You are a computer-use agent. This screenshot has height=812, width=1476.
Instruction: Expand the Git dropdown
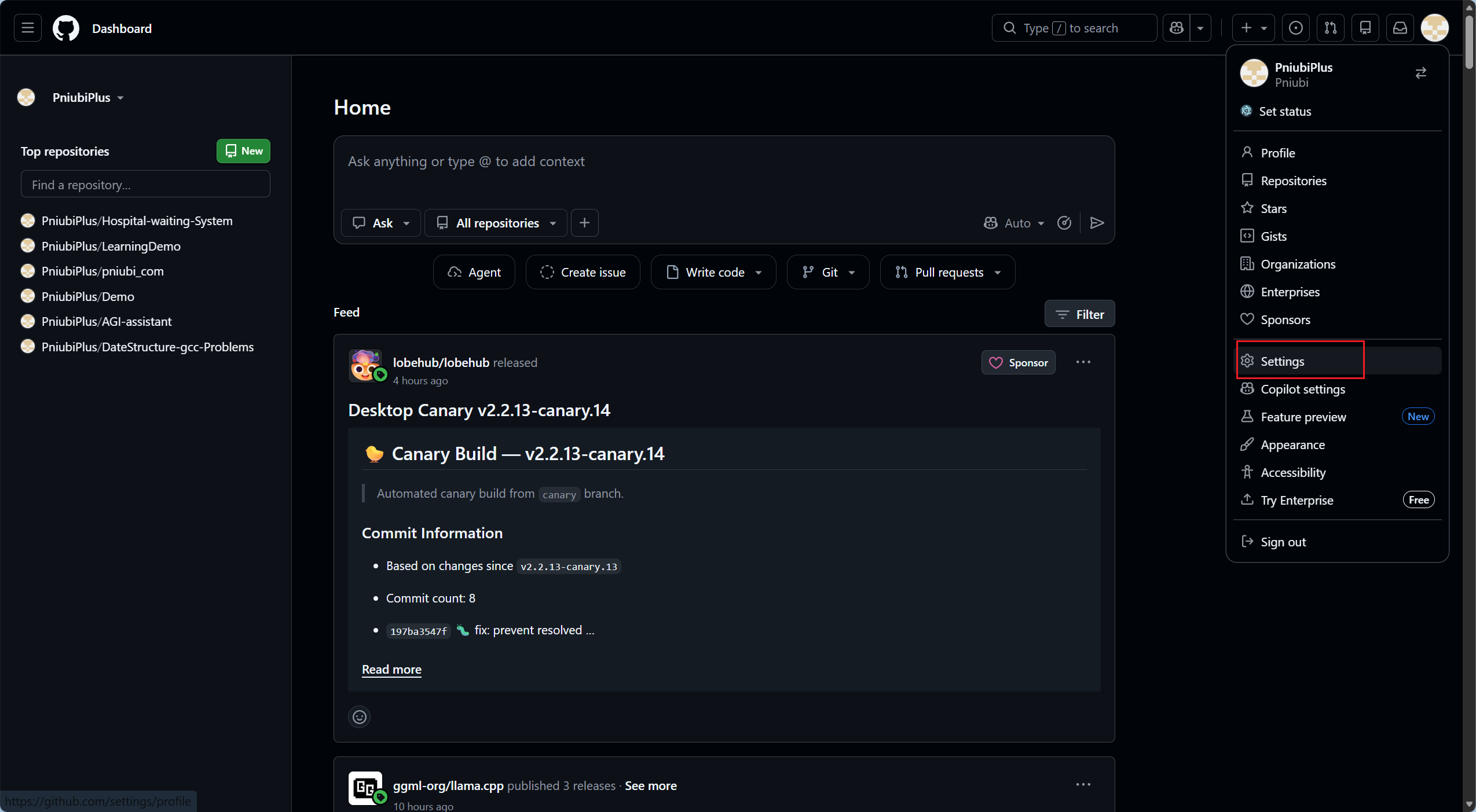coord(828,272)
